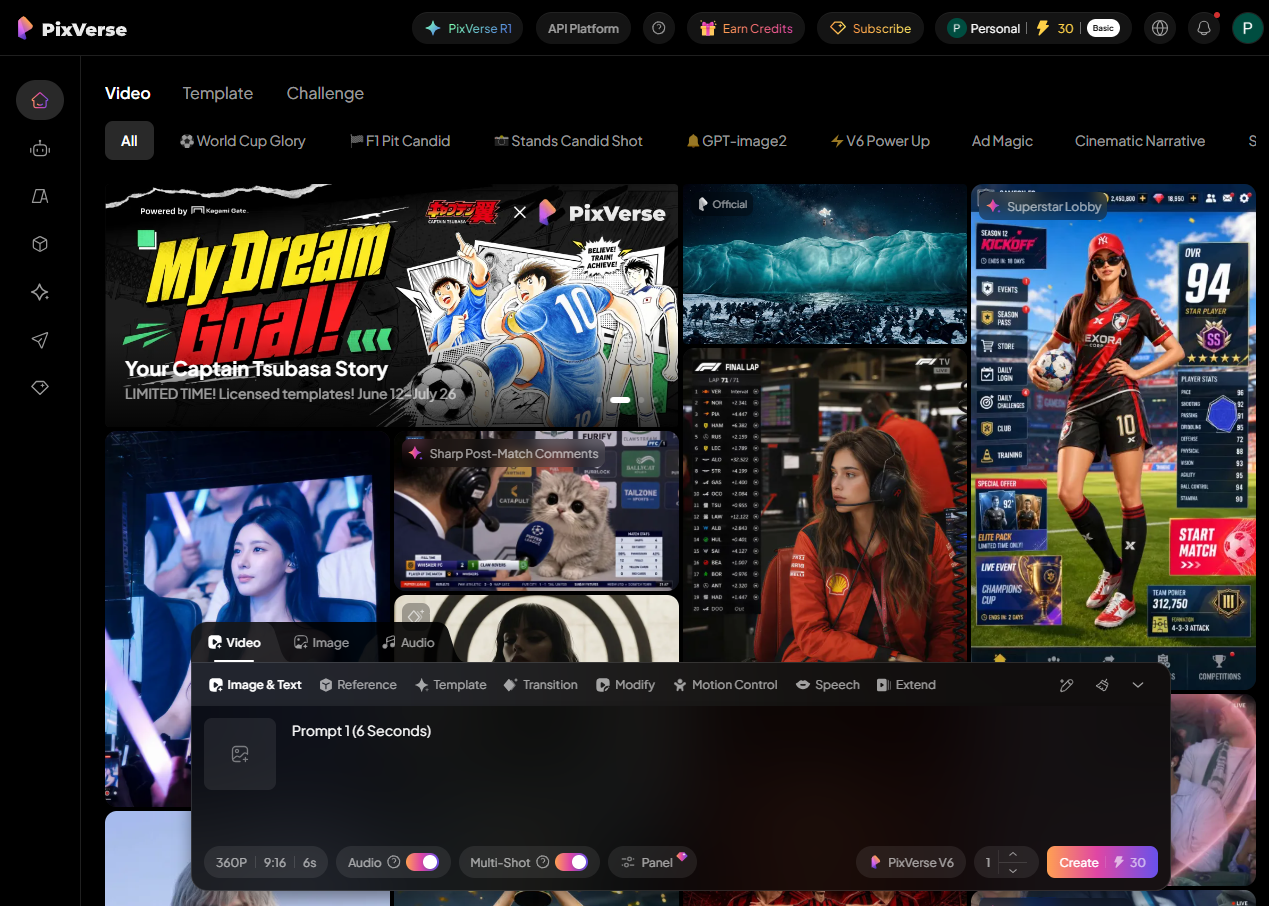Click the paper plane icon in sidebar

coord(40,340)
